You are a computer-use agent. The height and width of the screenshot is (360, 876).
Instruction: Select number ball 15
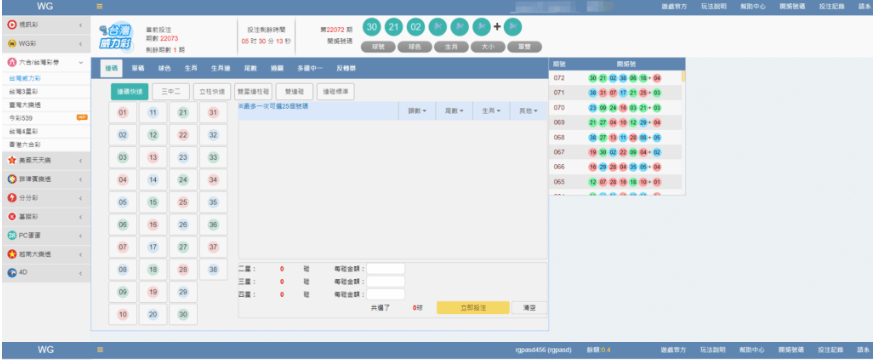pyautogui.click(x=153, y=202)
